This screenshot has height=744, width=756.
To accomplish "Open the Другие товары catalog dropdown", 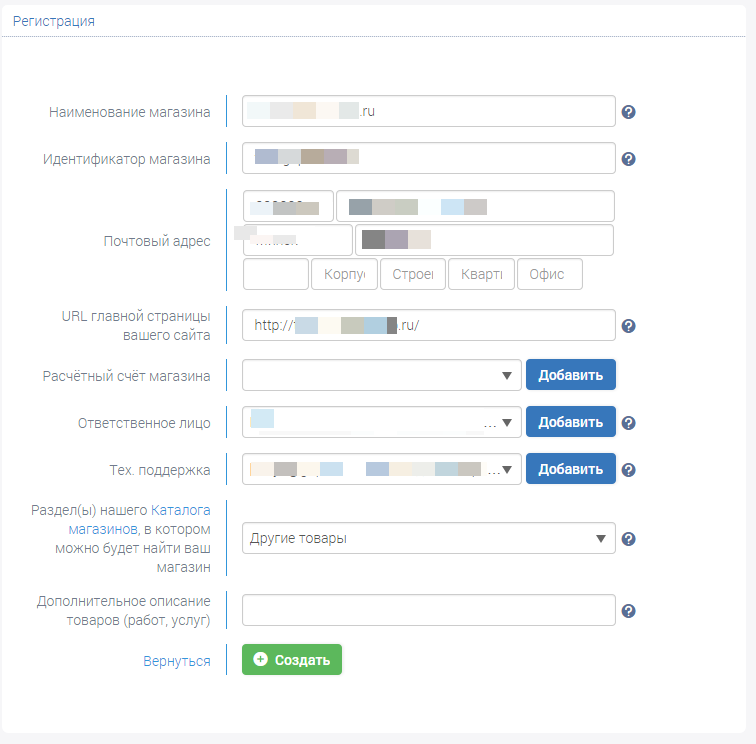I will (x=429, y=538).
